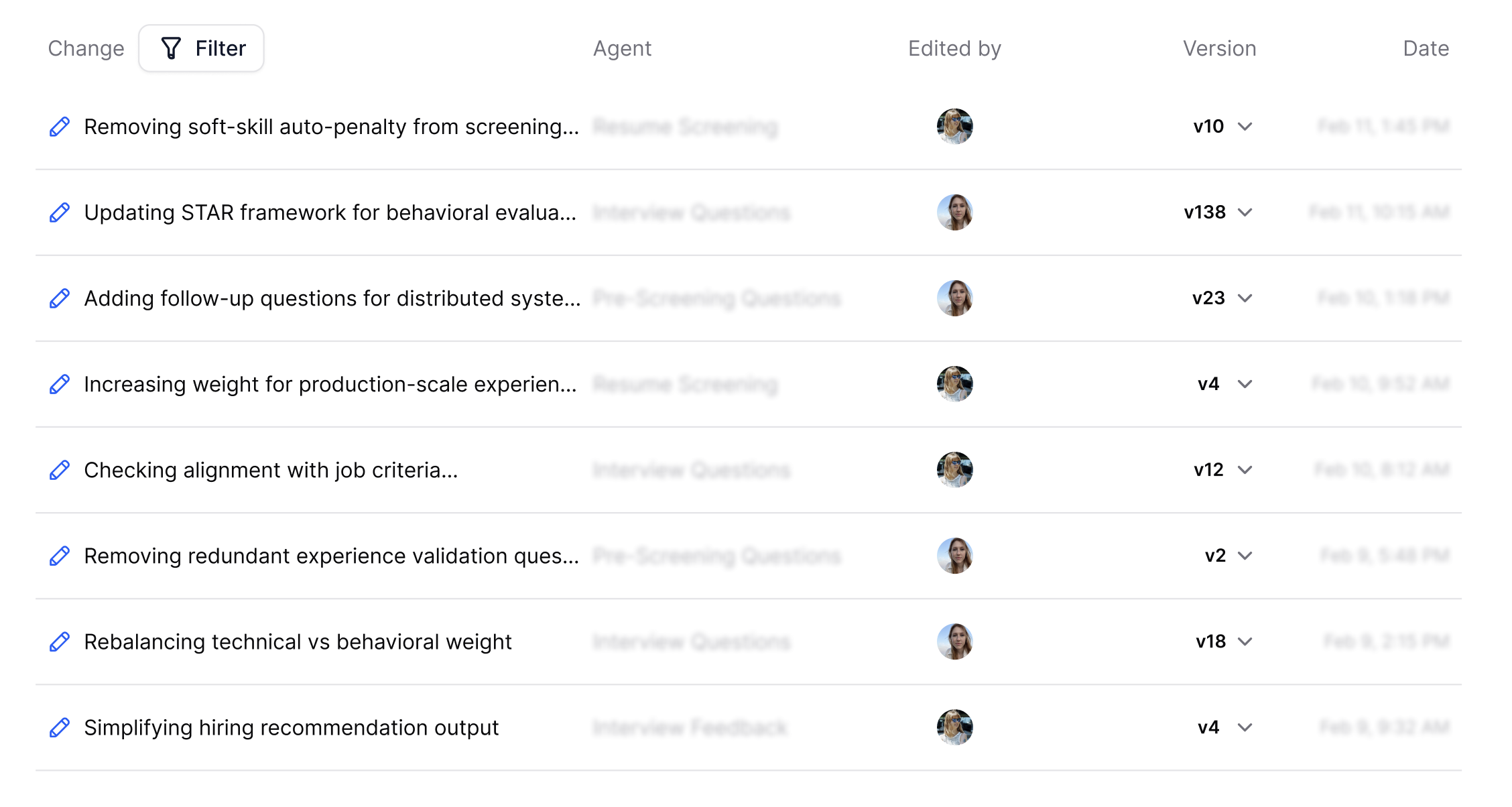The height and width of the screenshot is (807, 1512).
Task: Click the pencil icon on the soft-skill auto-penalty row
Action: (60, 126)
